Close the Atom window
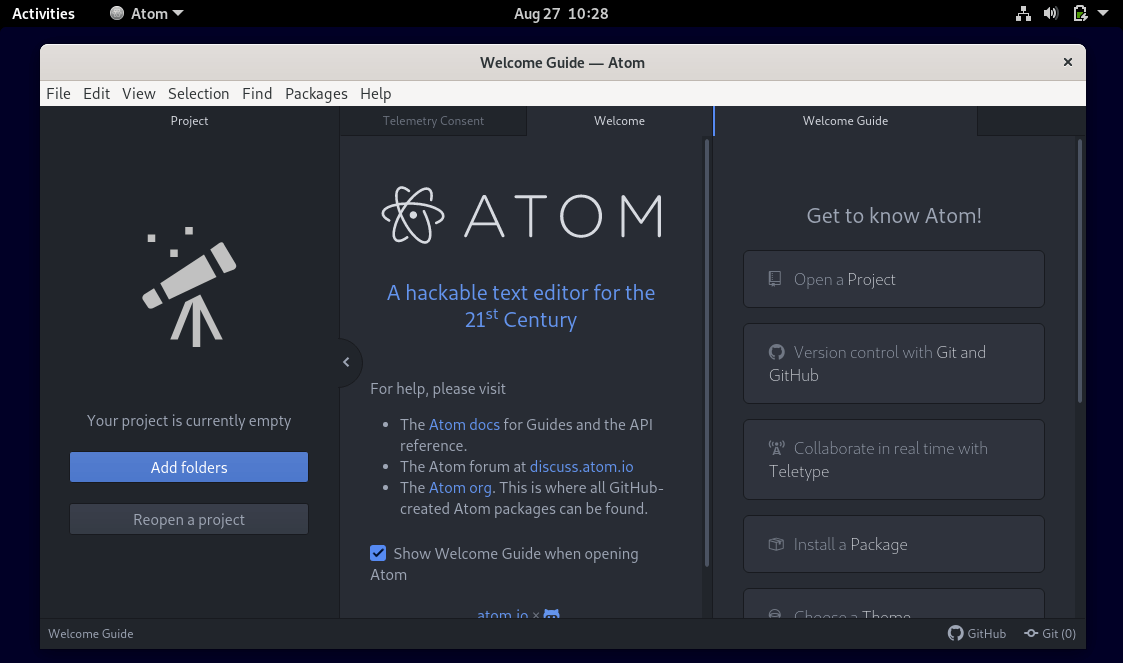The image size is (1123, 663). point(1068,62)
